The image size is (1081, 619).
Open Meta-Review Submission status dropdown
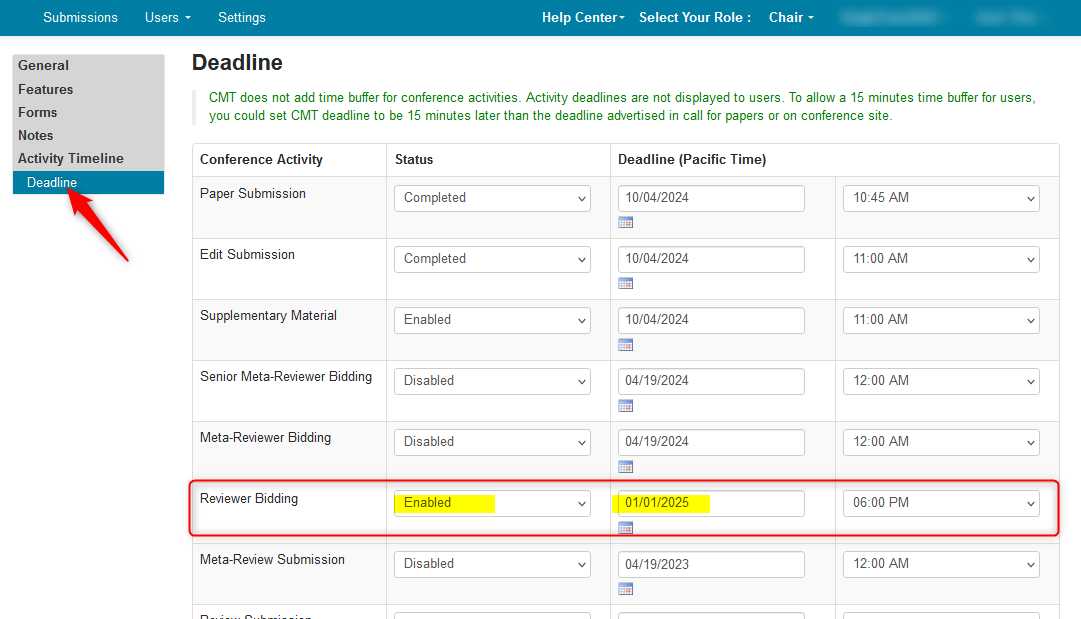tap(492, 564)
